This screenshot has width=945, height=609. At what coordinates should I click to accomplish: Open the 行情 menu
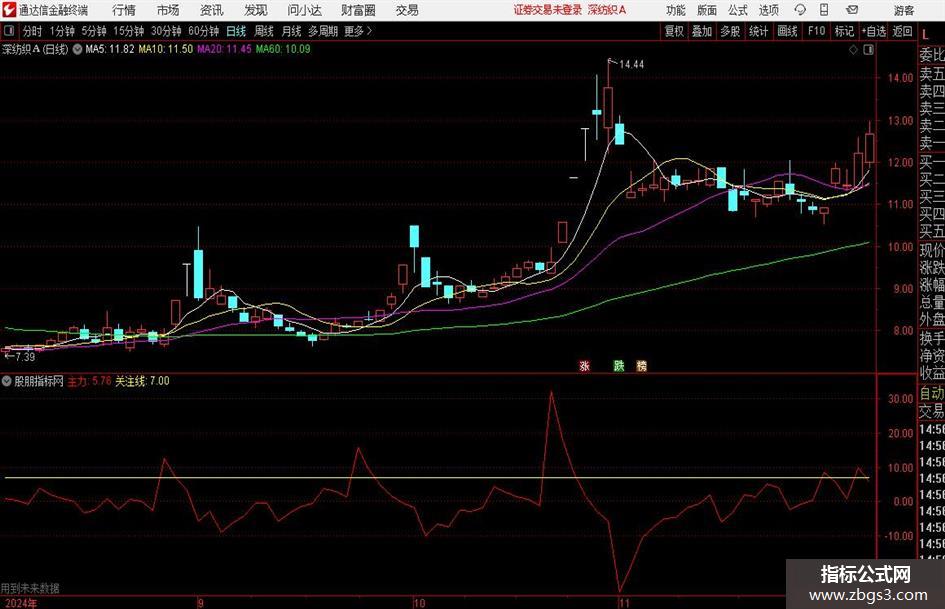click(124, 10)
